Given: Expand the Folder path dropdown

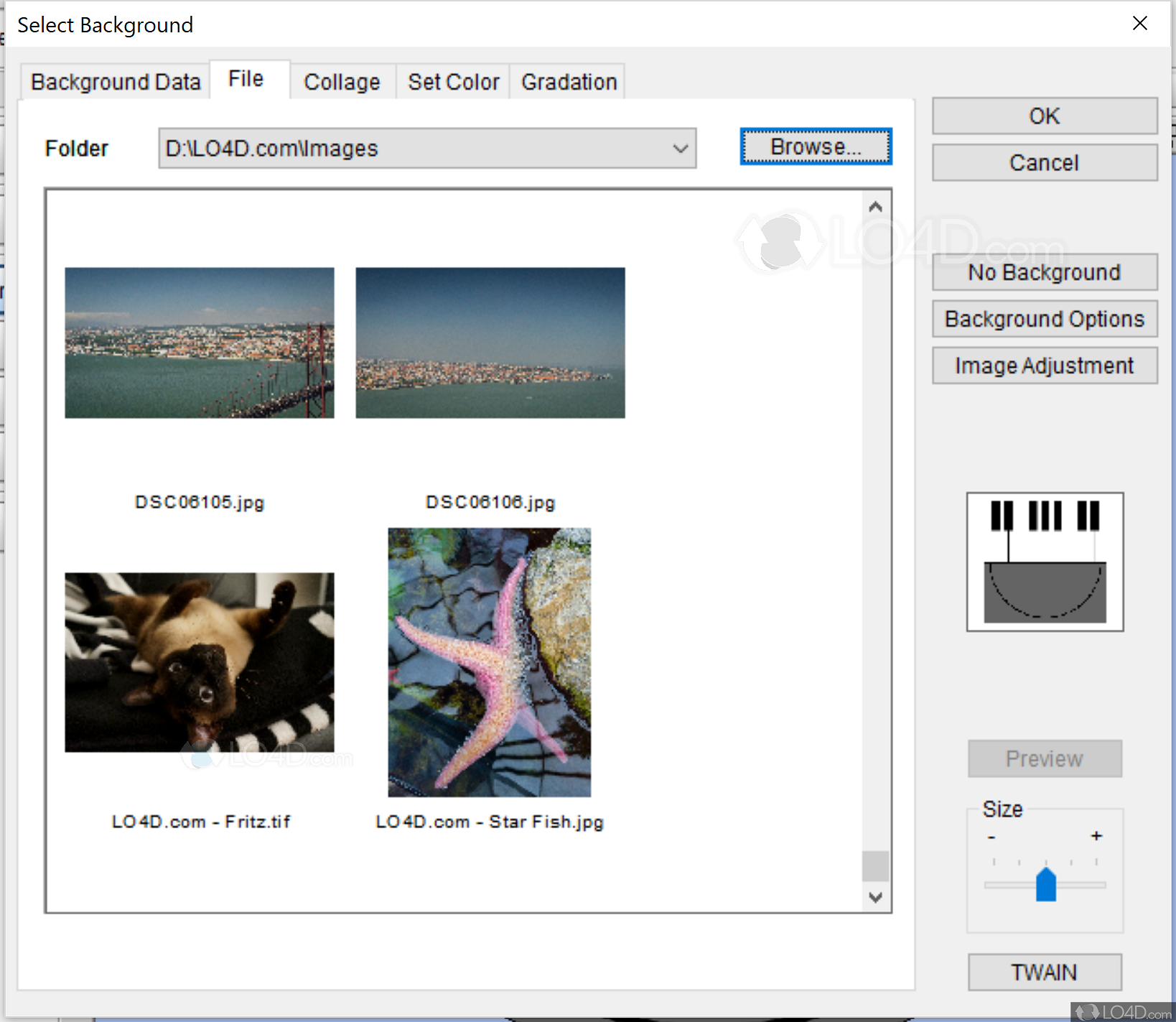Looking at the screenshot, I should (x=680, y=149).
